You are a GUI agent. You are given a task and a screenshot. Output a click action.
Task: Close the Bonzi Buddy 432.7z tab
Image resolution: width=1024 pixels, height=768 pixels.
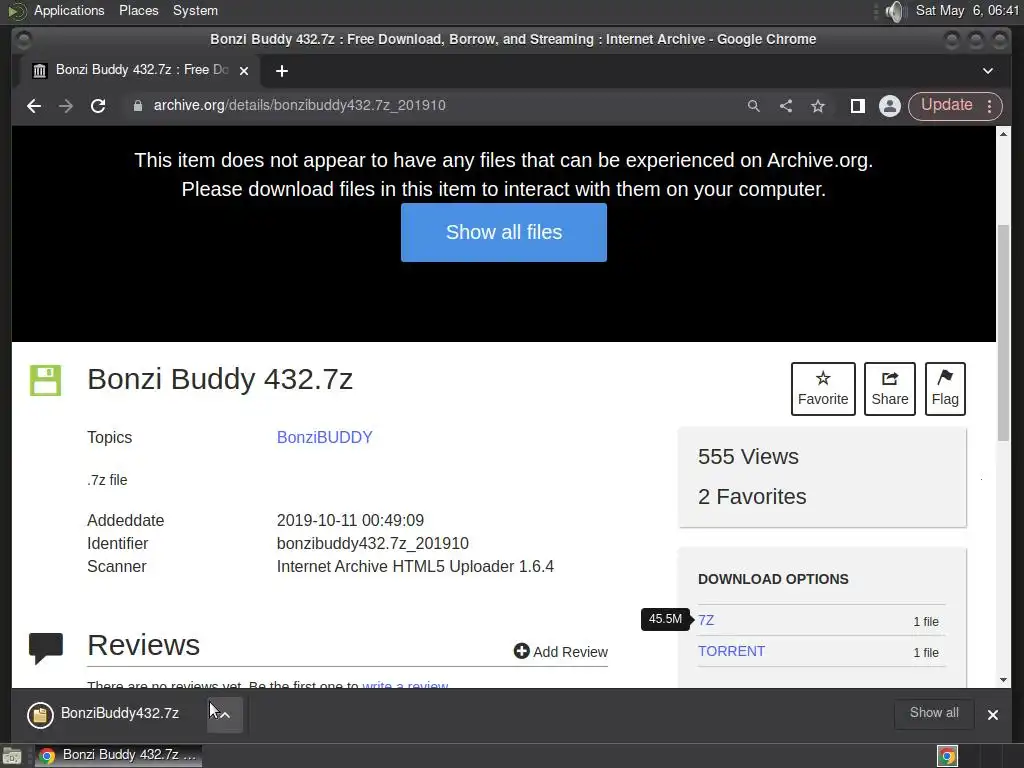click(244, 71)
